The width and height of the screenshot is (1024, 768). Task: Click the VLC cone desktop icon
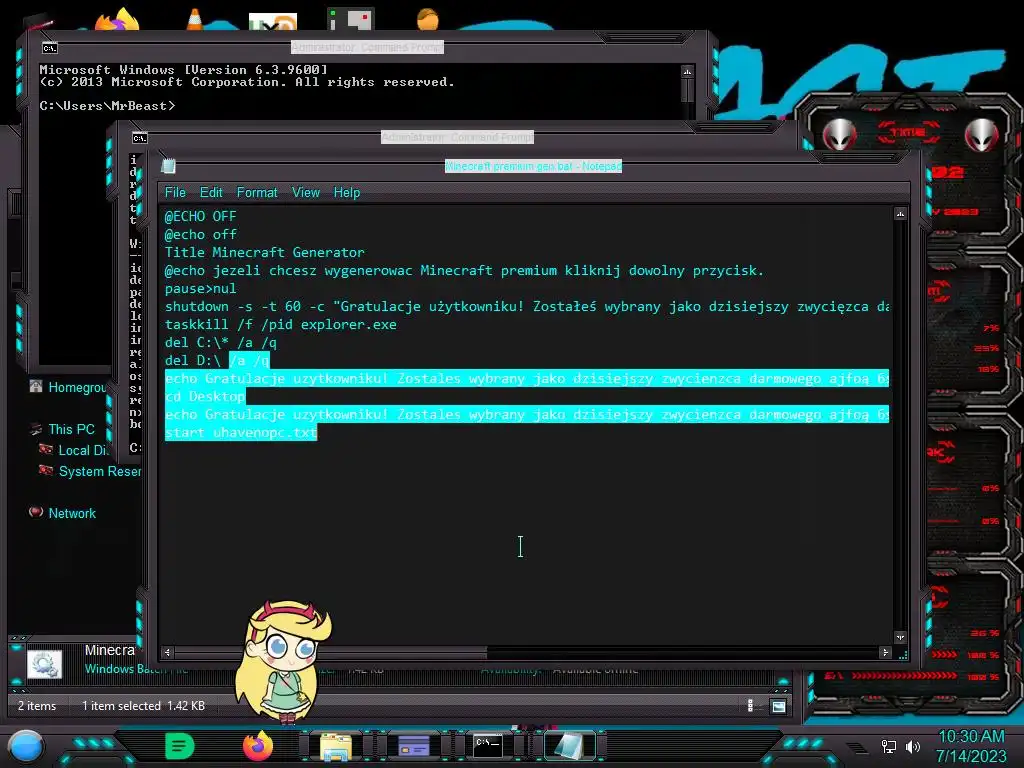click(x=194, y=20)
